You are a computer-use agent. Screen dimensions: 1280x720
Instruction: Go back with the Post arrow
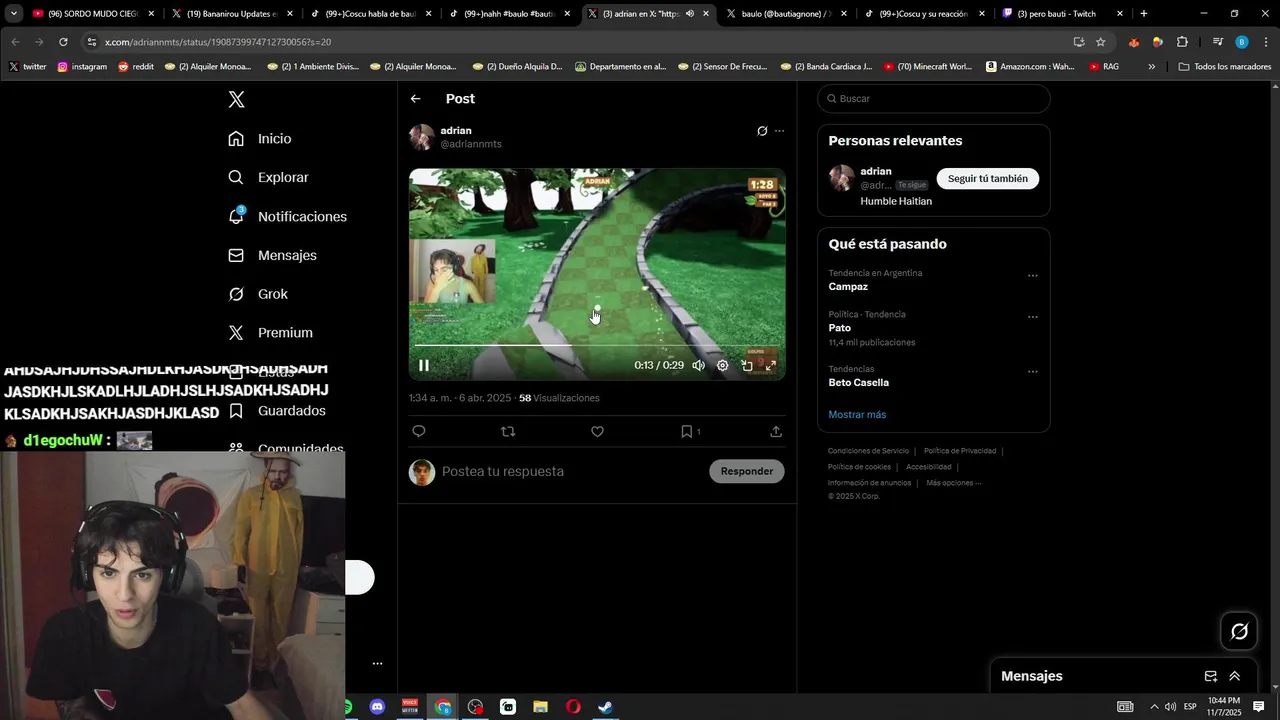point(415,99)
